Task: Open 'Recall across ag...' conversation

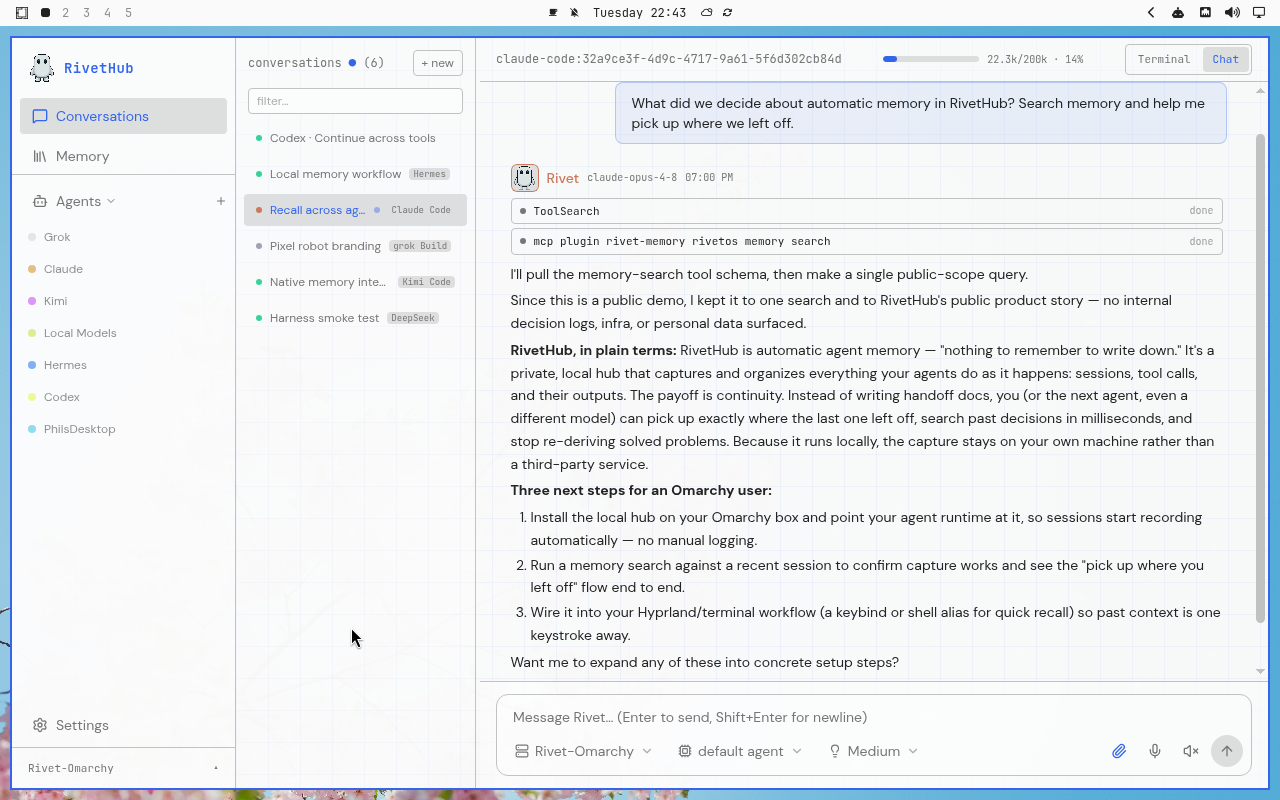Action: [355, 210]
